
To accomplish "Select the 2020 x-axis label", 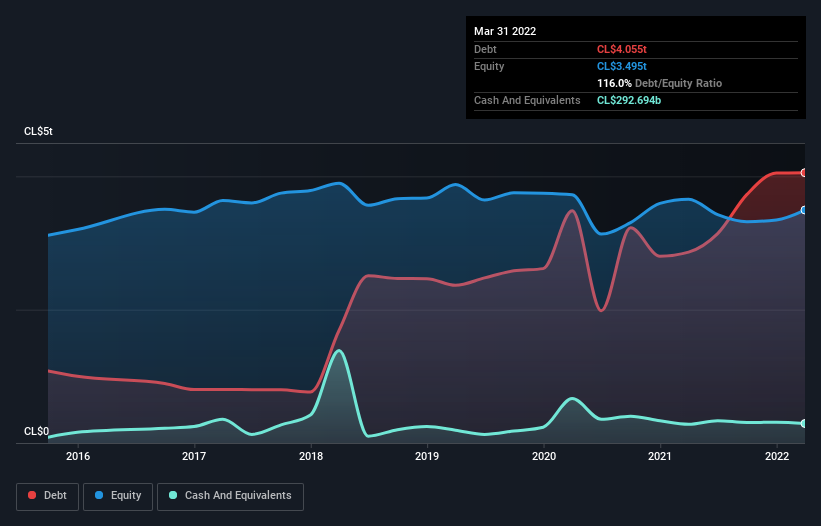I will coord(544,456).
